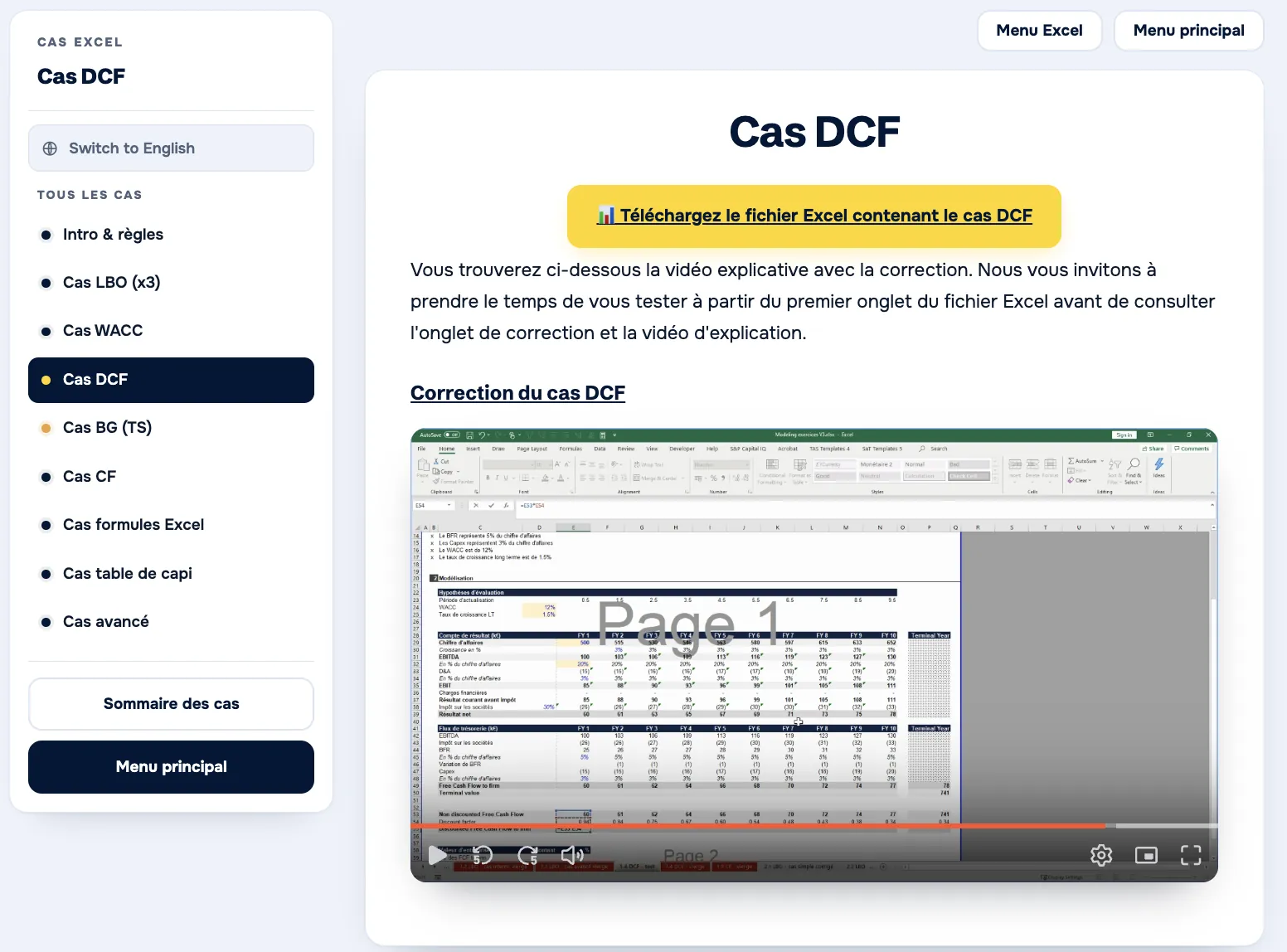1287x952 pixels.
Task: Select the active Cas DCF sidebar item
Action: click(171, 380)
